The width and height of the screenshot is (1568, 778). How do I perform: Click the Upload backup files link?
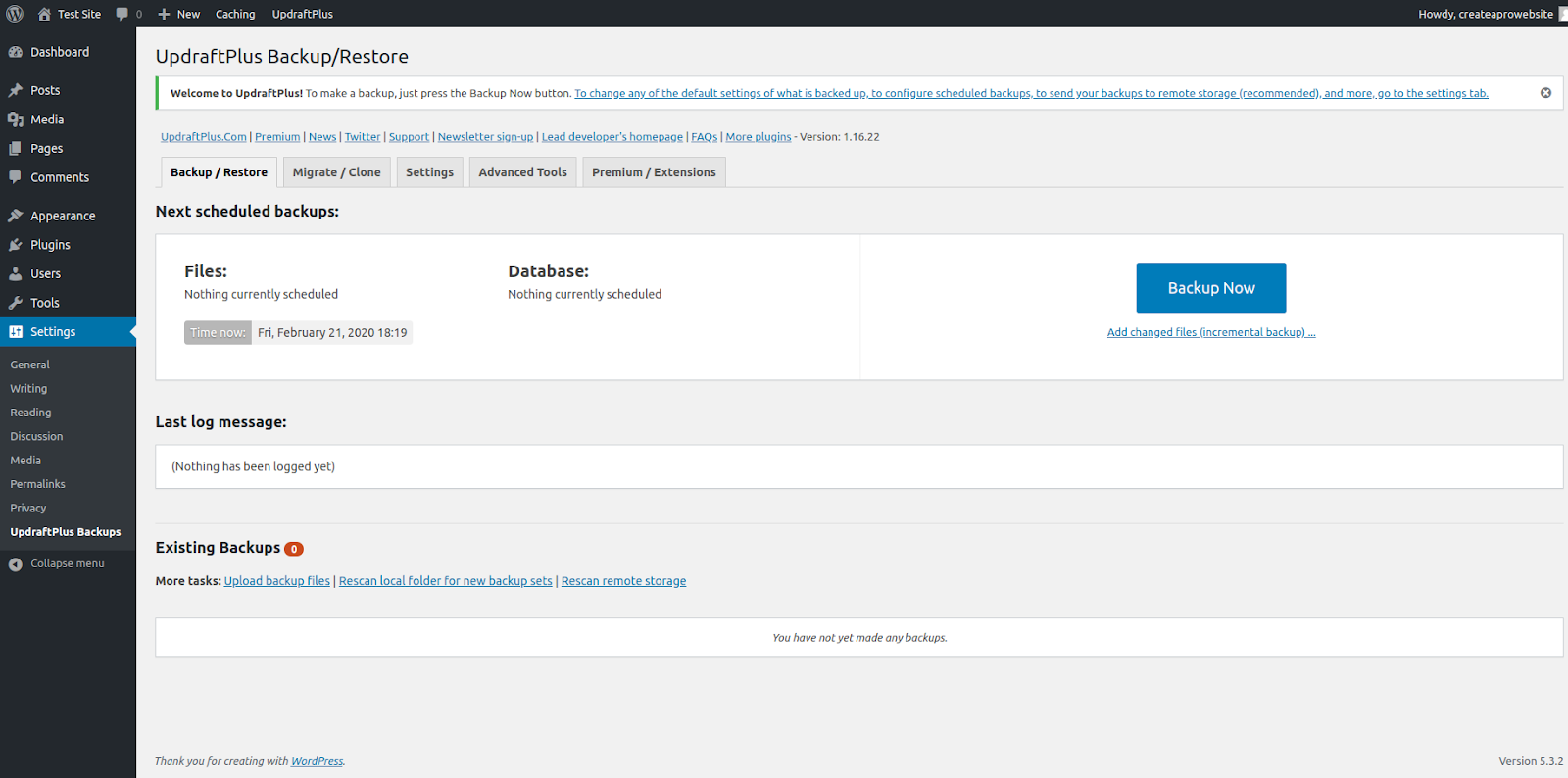[x=277, y=581]
